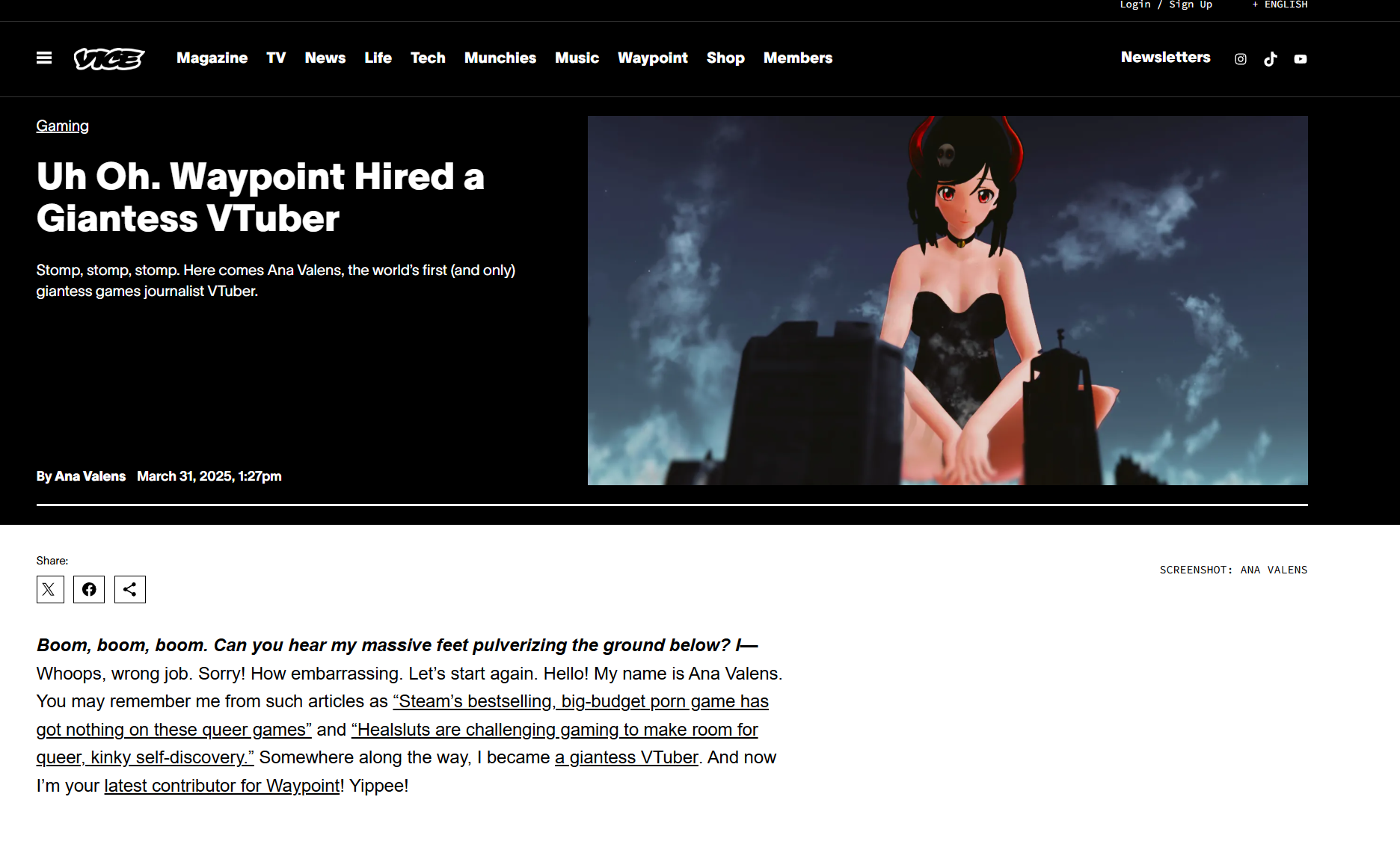Open 'latest contributor for Waypoint' link
Image resolution: width=1400 pixels, height=859 pixels.
pyautogui.click(x=222, y=786)
